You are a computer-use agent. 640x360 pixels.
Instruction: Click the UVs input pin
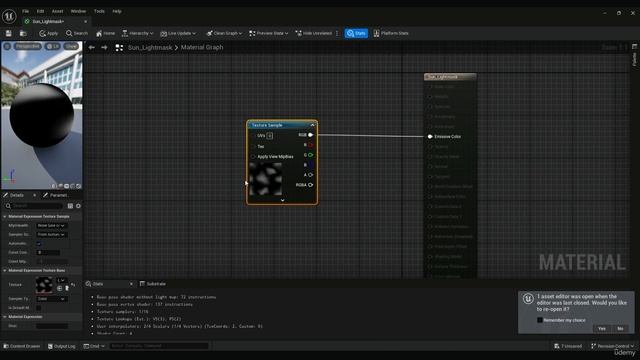(253, 136)
